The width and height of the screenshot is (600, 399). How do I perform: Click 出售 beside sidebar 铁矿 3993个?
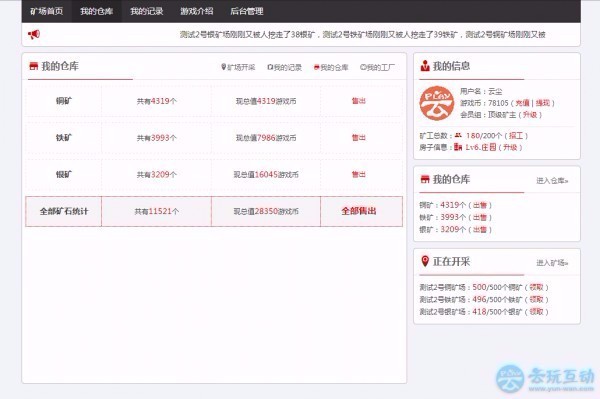(x=480, y=217)
